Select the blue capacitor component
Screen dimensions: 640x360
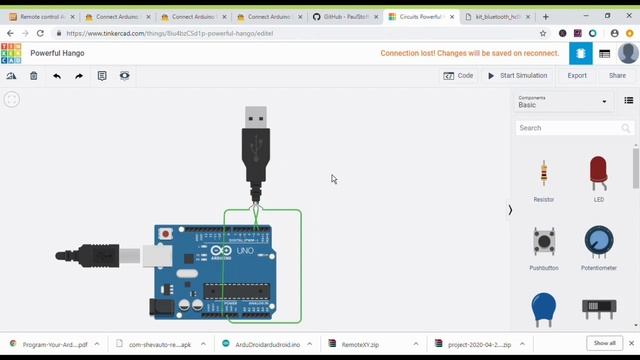544,309
